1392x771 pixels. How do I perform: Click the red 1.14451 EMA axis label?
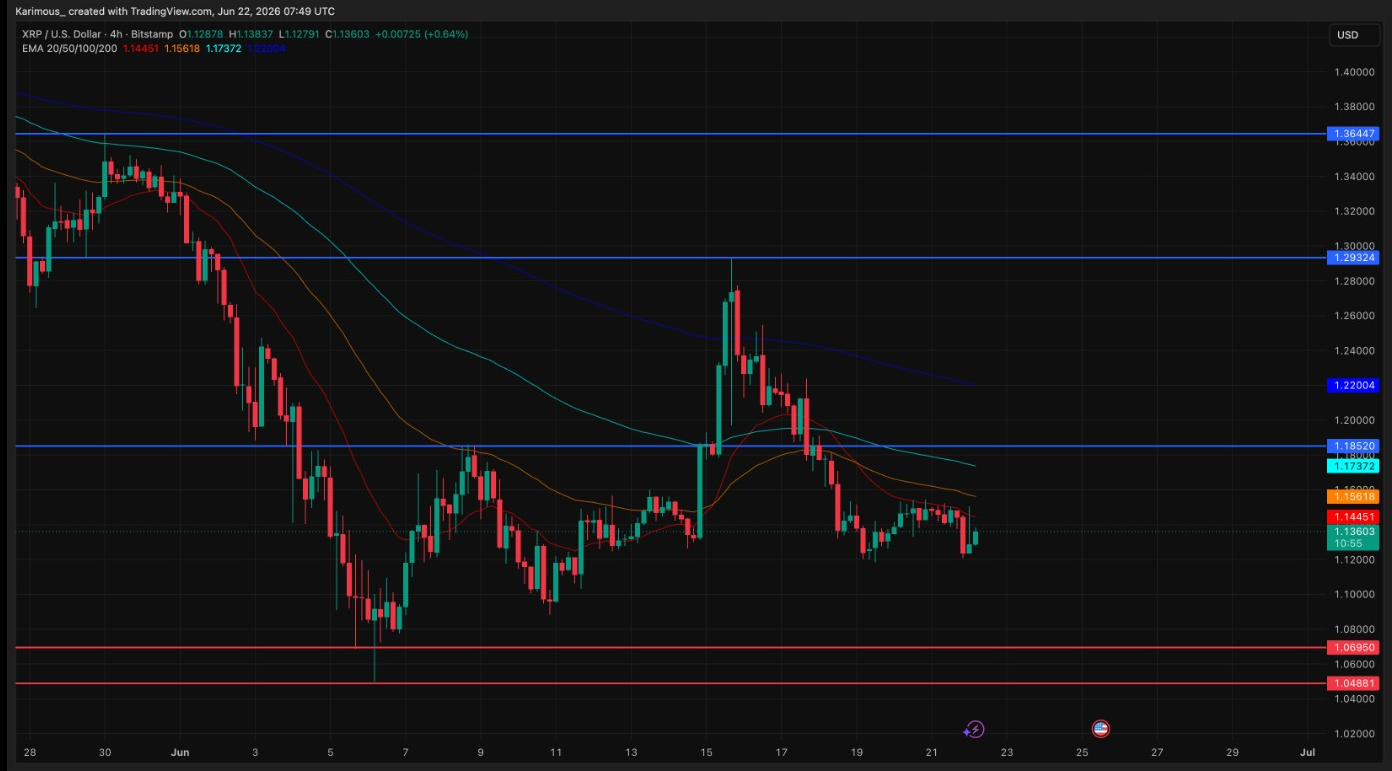[x=1354, y=516]
